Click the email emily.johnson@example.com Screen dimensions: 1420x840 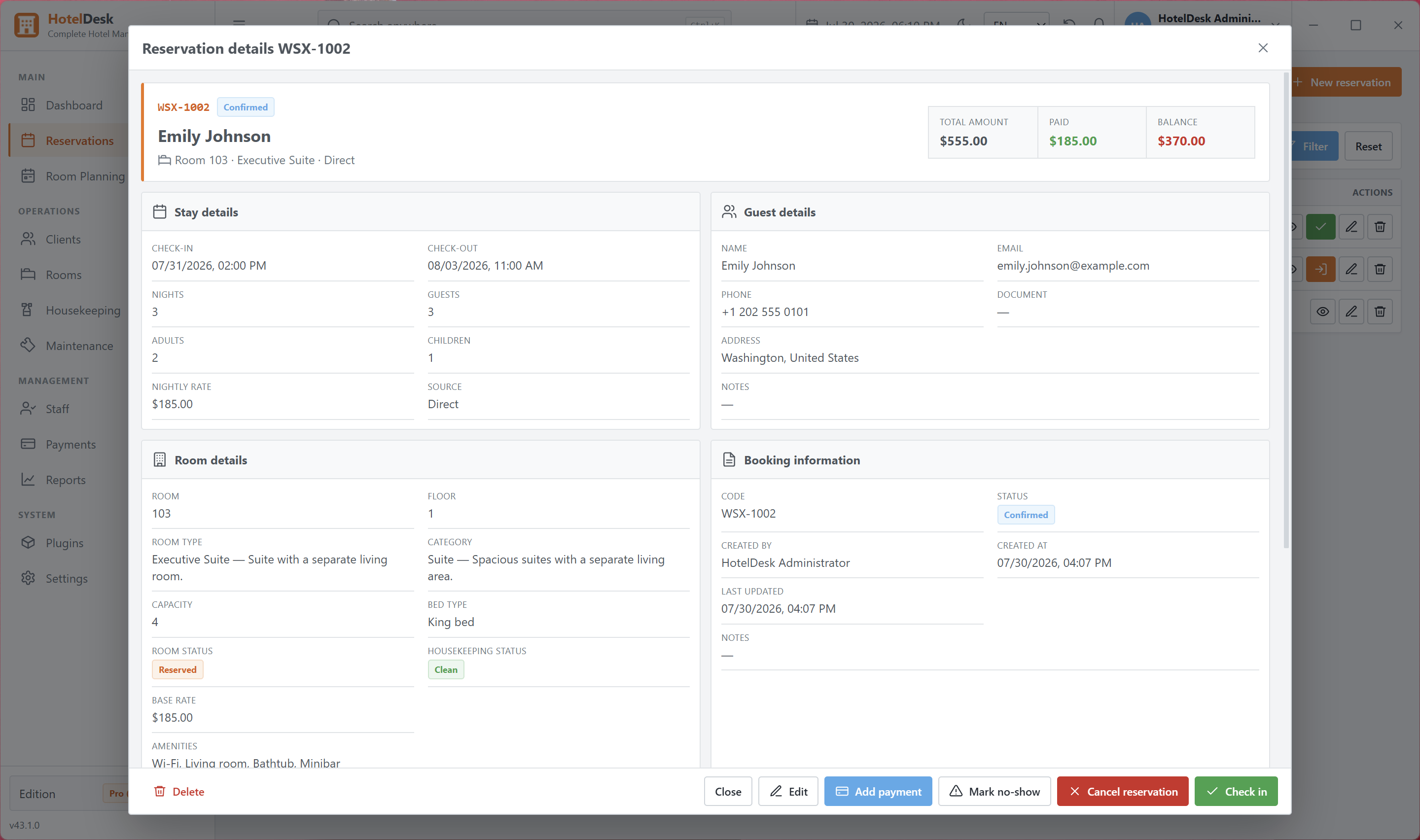click(1073, 266)
